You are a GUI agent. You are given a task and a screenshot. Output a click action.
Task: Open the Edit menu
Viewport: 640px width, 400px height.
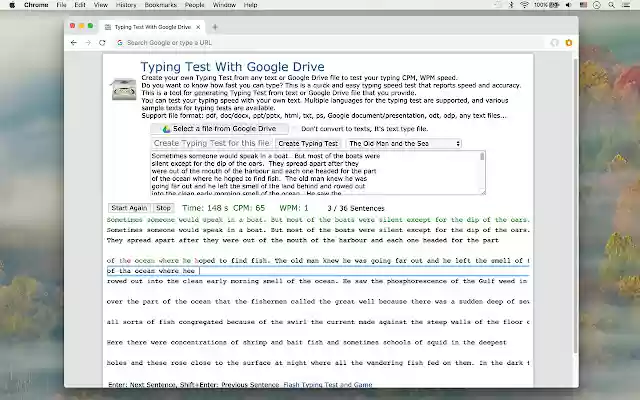point(80,5)
